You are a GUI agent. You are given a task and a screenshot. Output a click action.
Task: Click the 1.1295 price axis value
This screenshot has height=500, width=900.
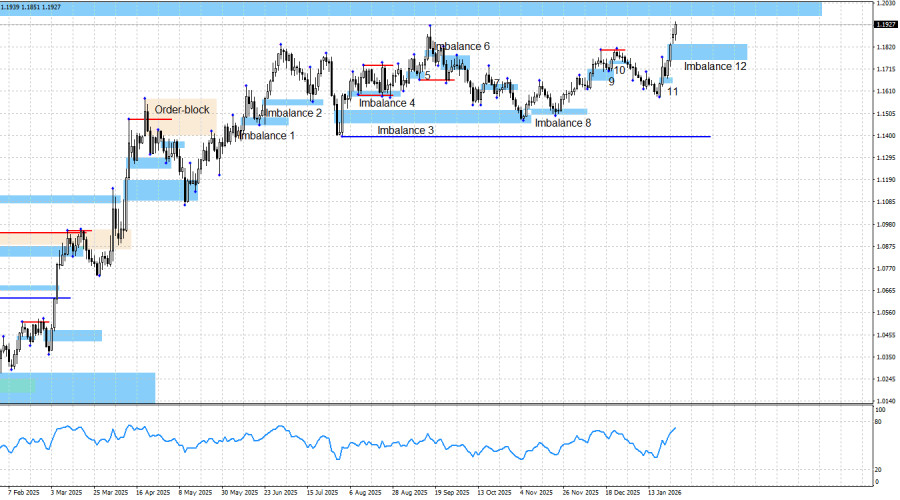pos(886,158)
